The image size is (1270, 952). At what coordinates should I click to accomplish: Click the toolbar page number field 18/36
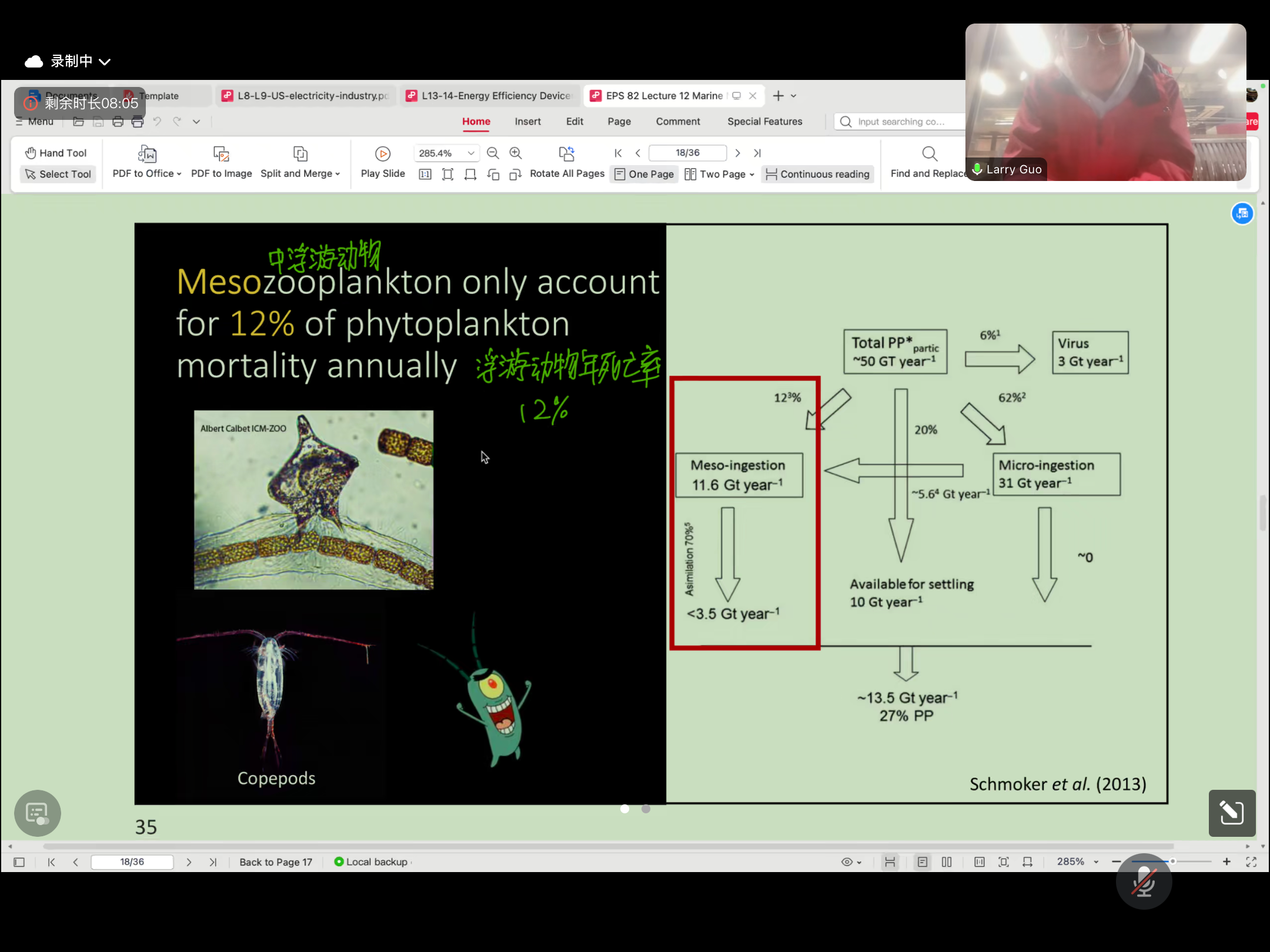pos(687,153)
